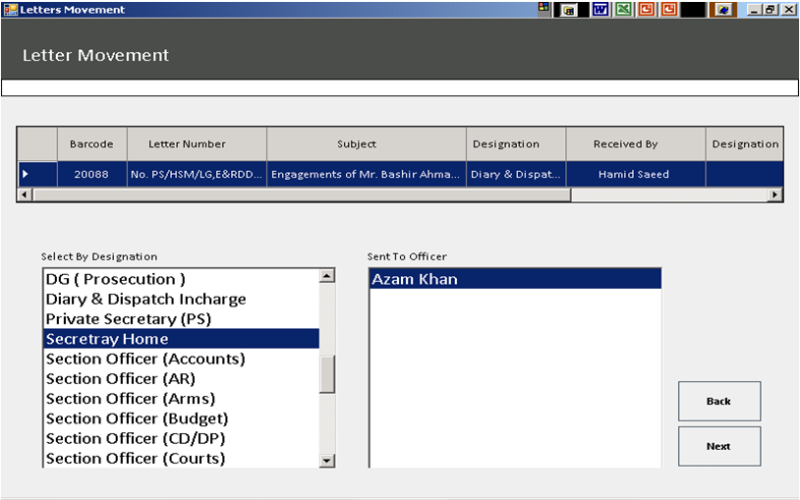Click the blue book icon on brown background

coord(723,9)
